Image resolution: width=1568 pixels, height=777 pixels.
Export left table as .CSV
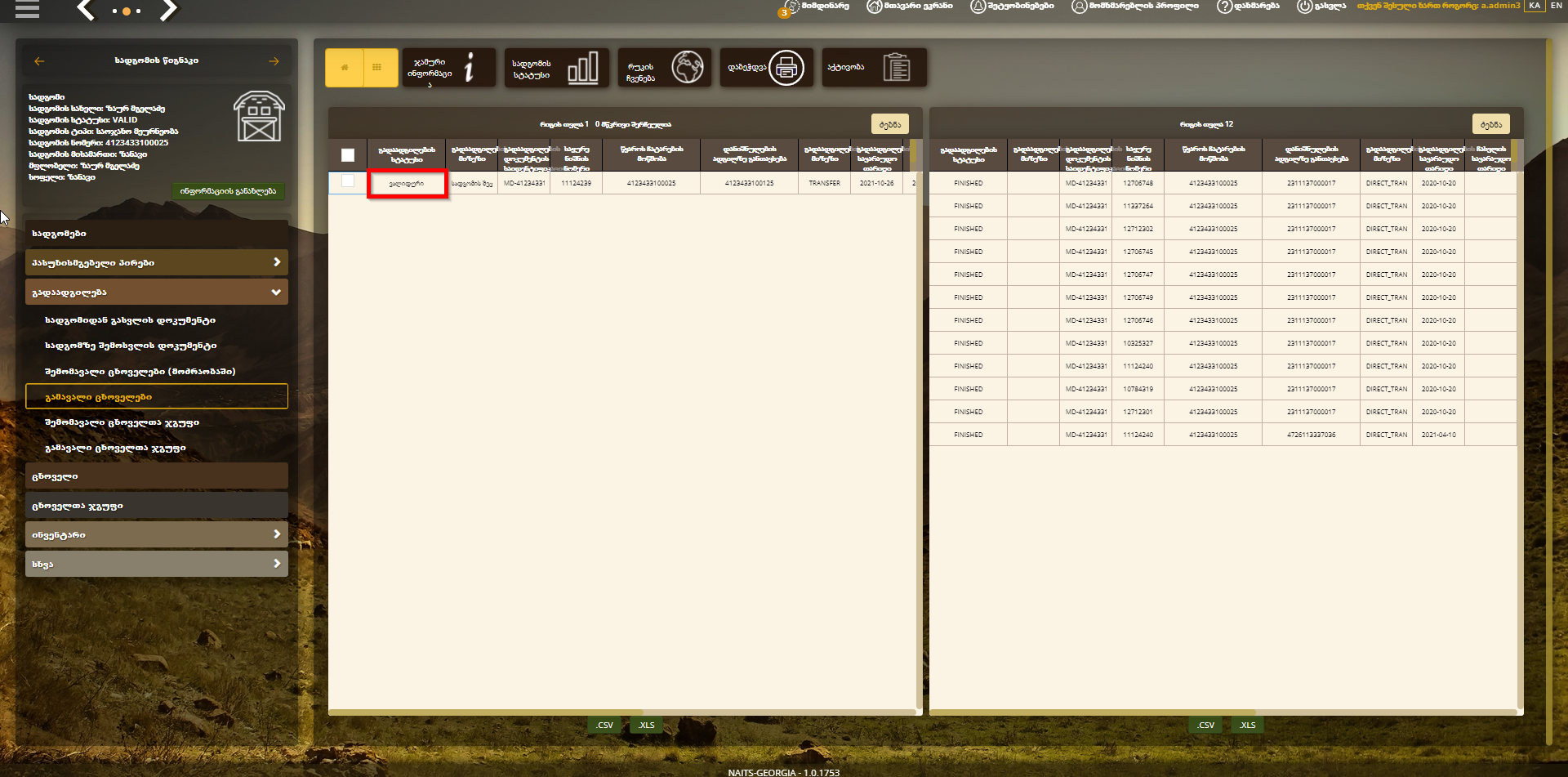coord(604,725)
